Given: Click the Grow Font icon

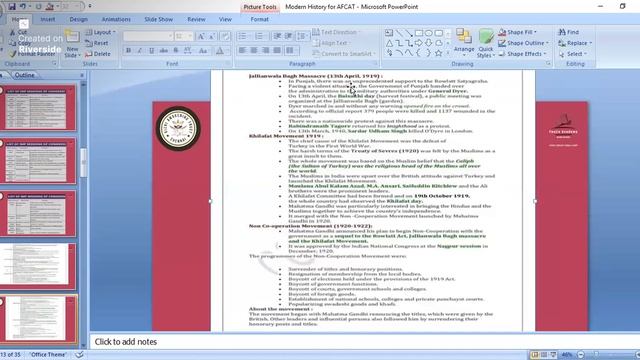Looking at the screenshot, I should pos(201,36).
